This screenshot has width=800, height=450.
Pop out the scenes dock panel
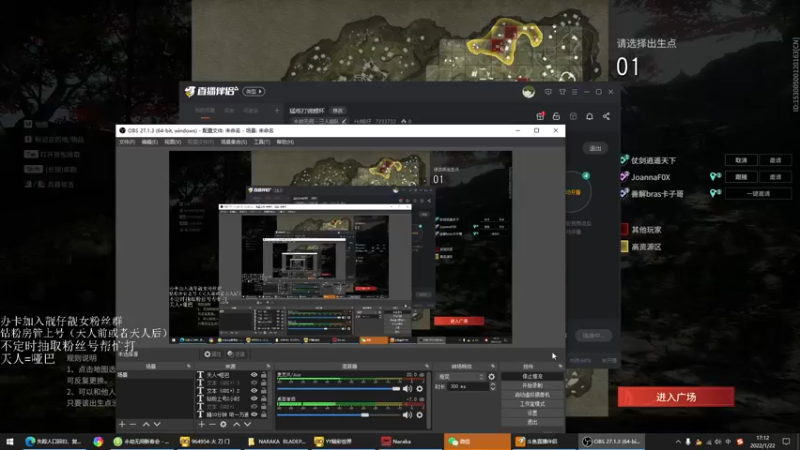tap(189, 366)
